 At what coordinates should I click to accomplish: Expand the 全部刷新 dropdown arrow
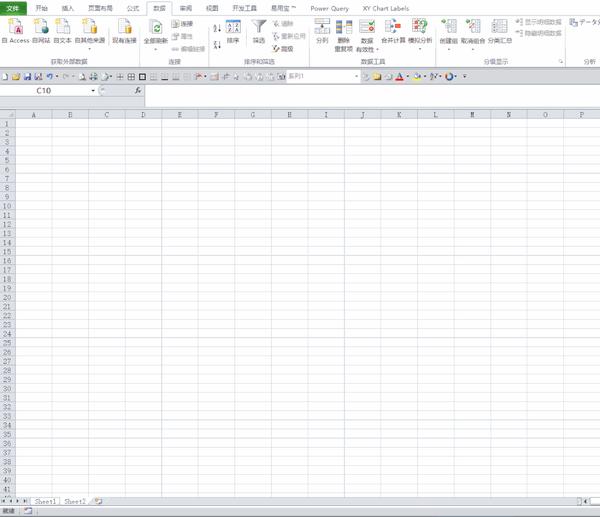pyautogui.click(x=156, y=49)
